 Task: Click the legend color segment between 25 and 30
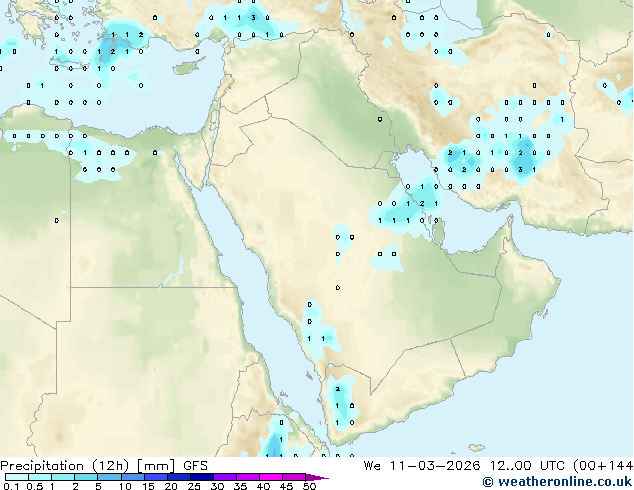tap(202, 477)
